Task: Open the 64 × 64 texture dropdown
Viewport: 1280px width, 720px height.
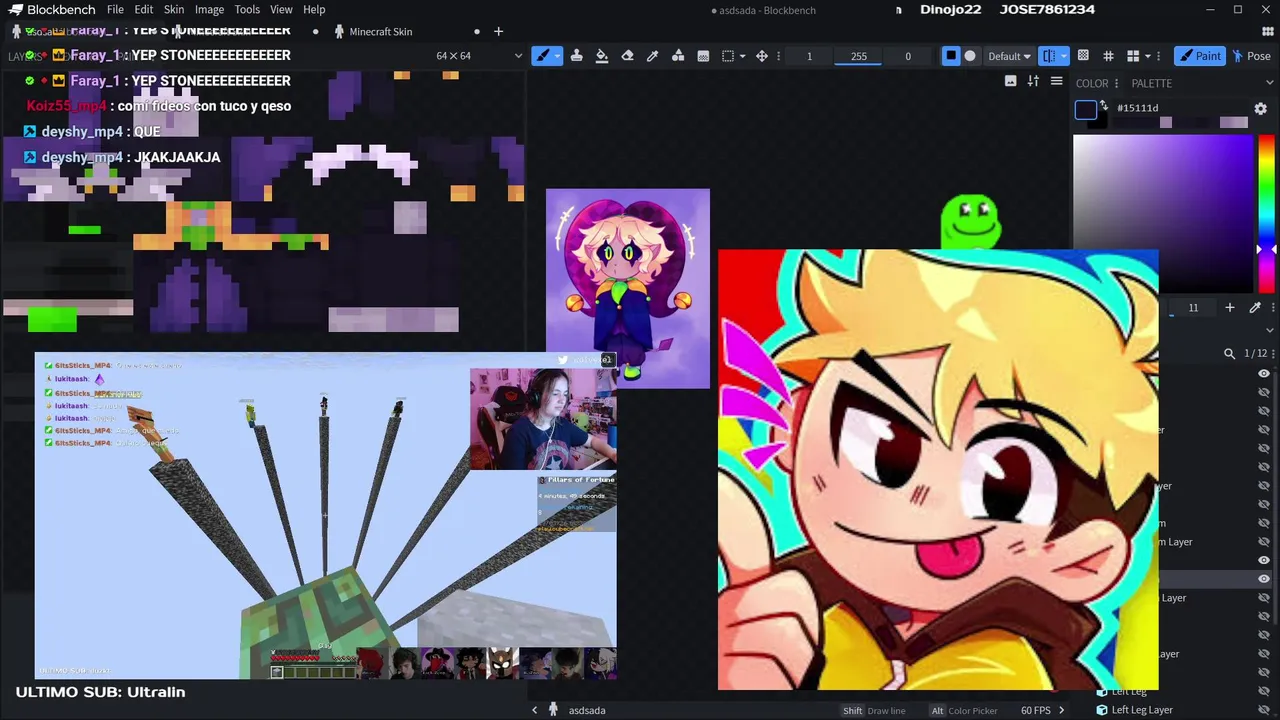Action: point(478,56)
